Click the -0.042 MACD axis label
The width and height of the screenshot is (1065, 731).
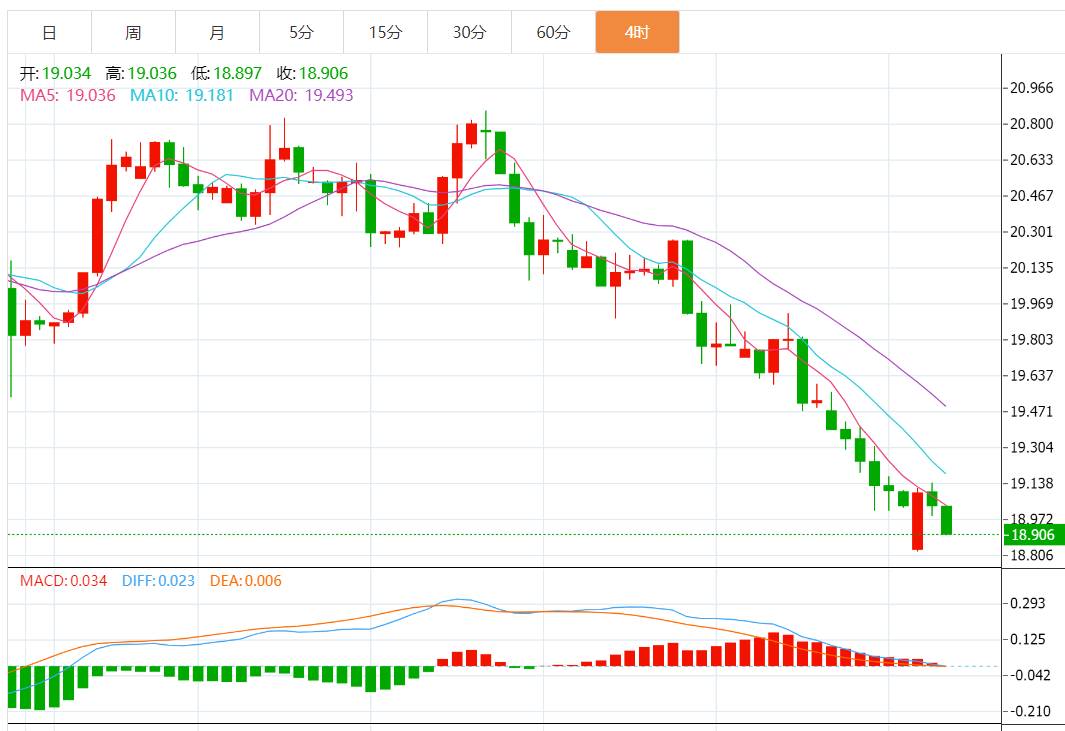(1028, 675)
